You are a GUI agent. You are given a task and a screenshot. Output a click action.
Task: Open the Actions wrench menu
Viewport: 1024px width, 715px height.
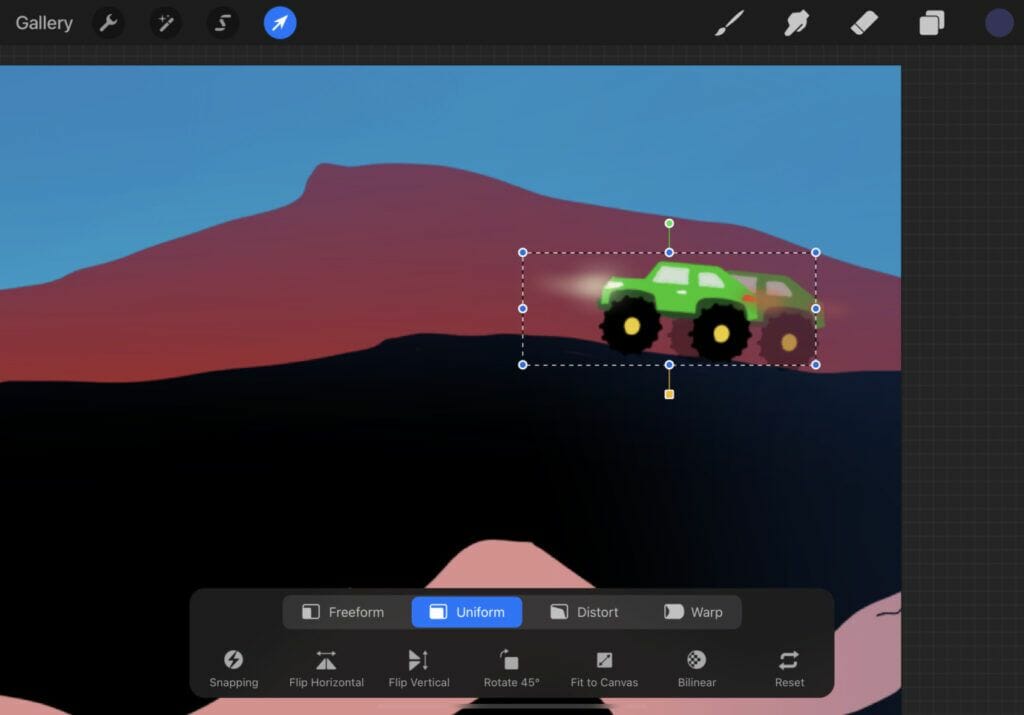[x=108, y=23]
